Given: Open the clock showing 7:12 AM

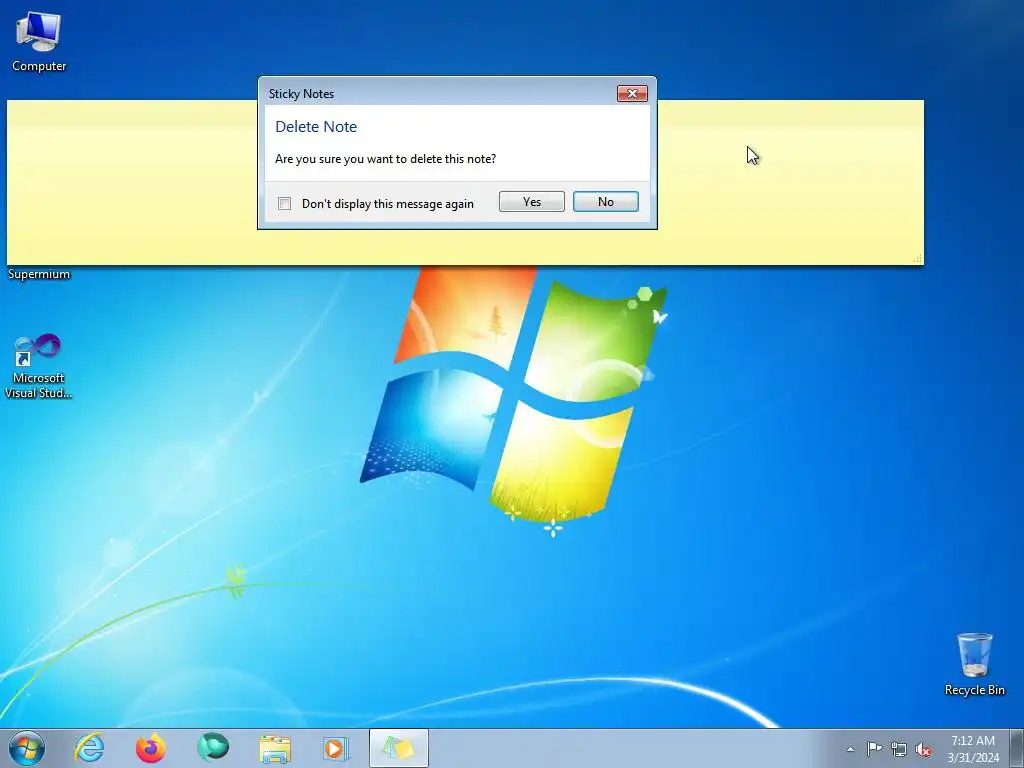Looking at the screenshot, I should 973,748.
